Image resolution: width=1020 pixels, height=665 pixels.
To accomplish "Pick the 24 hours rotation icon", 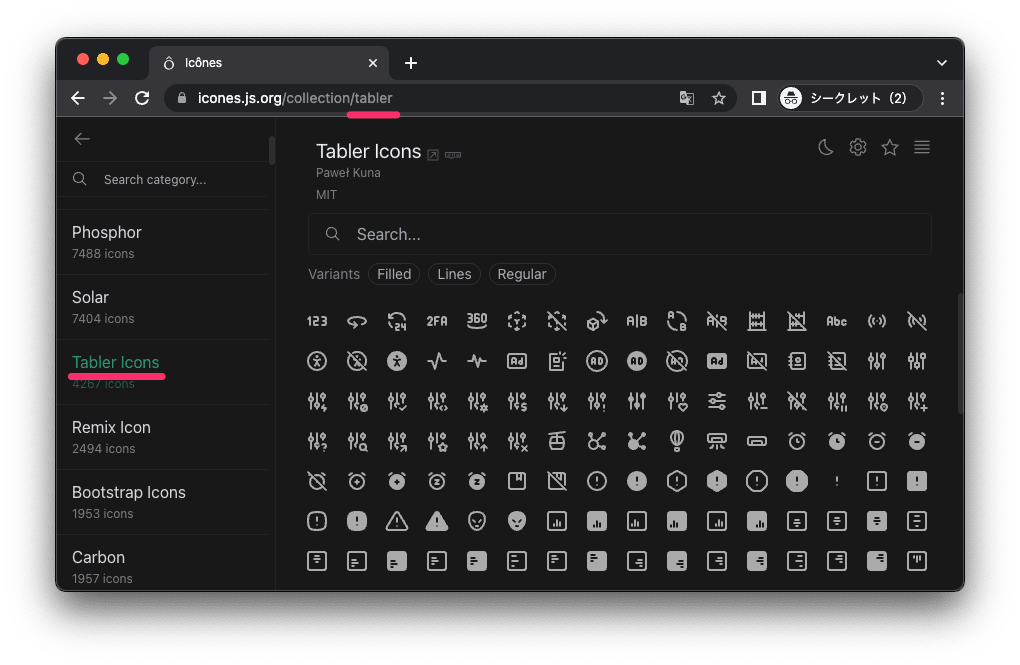I will [397, 321].
